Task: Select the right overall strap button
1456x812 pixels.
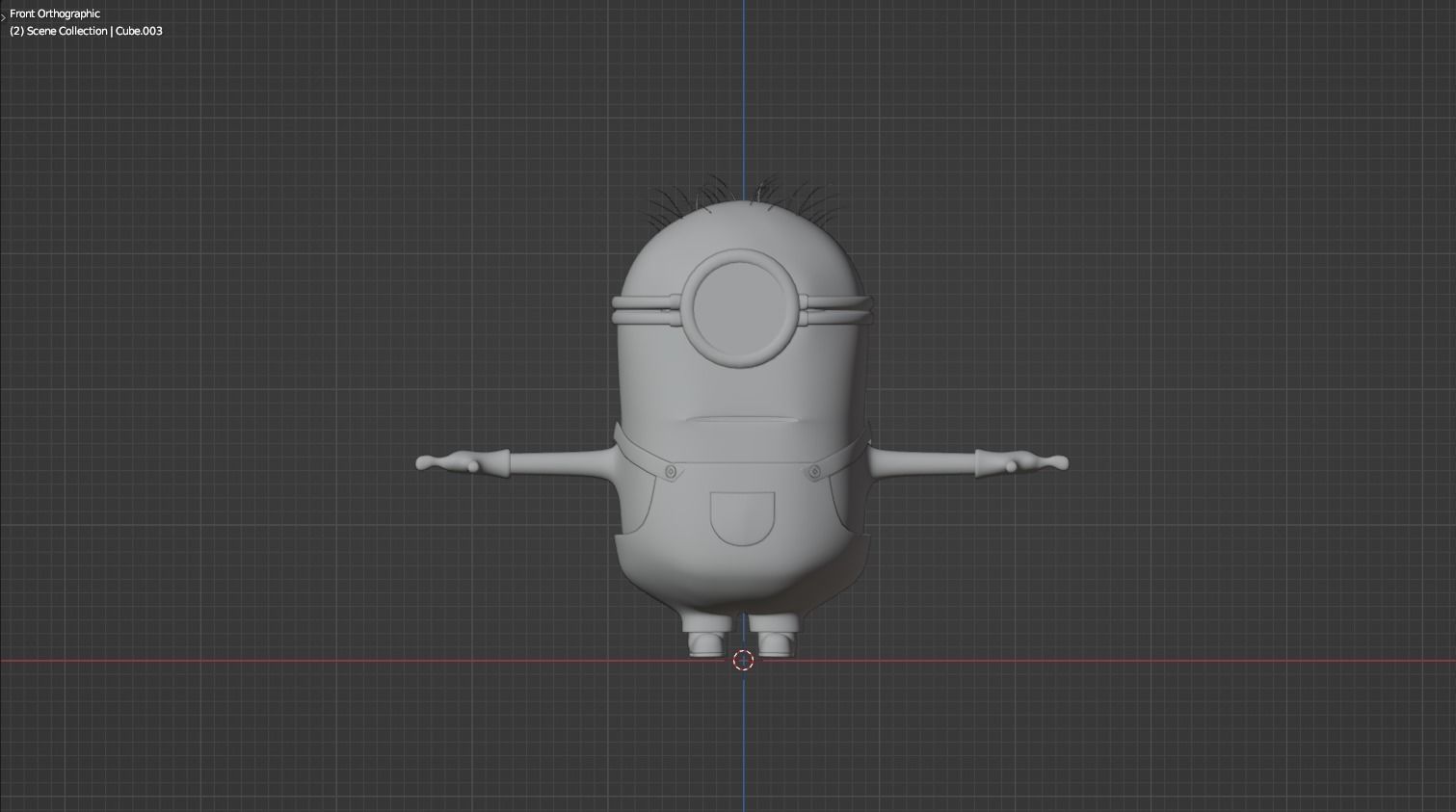Action: [814, 472]
